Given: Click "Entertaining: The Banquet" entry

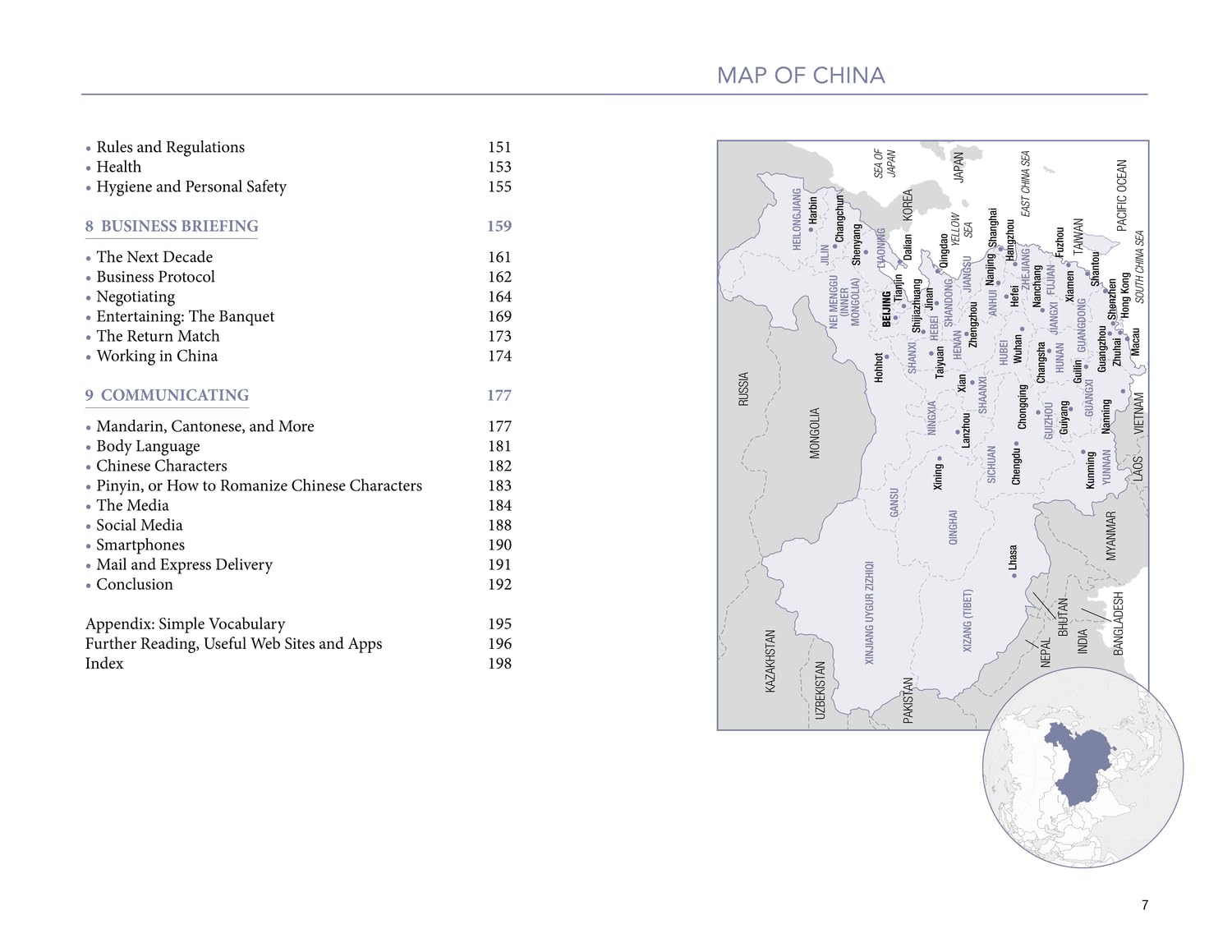Looking at the screenshot, I should 186,316.
